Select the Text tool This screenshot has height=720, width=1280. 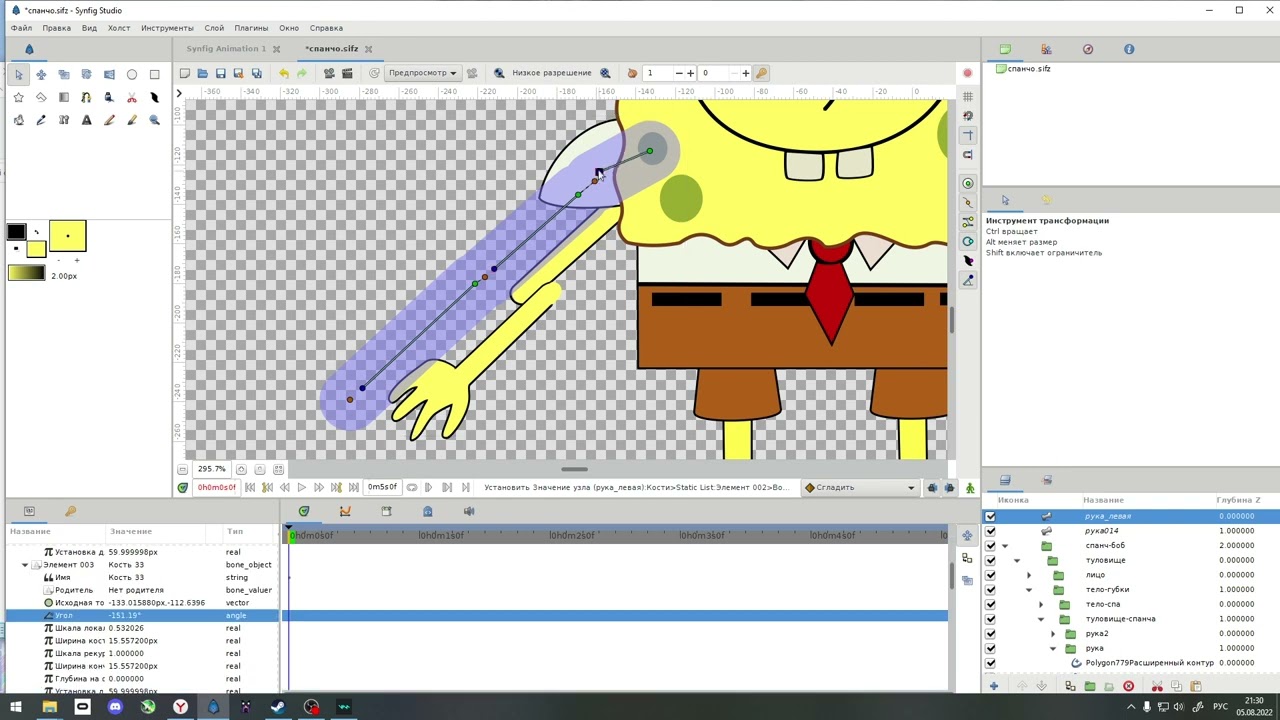pyautogui.click(x=86, y=120)
